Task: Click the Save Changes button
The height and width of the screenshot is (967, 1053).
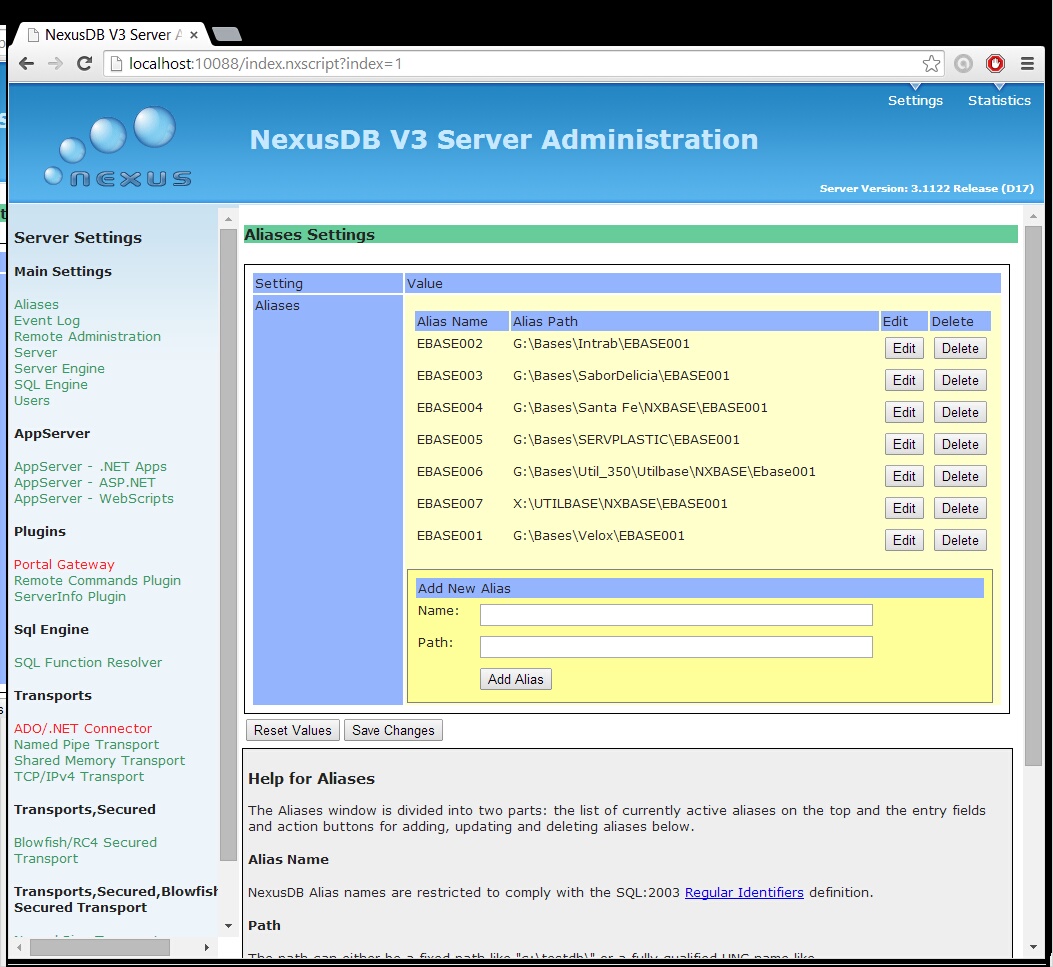Action: 394,730
